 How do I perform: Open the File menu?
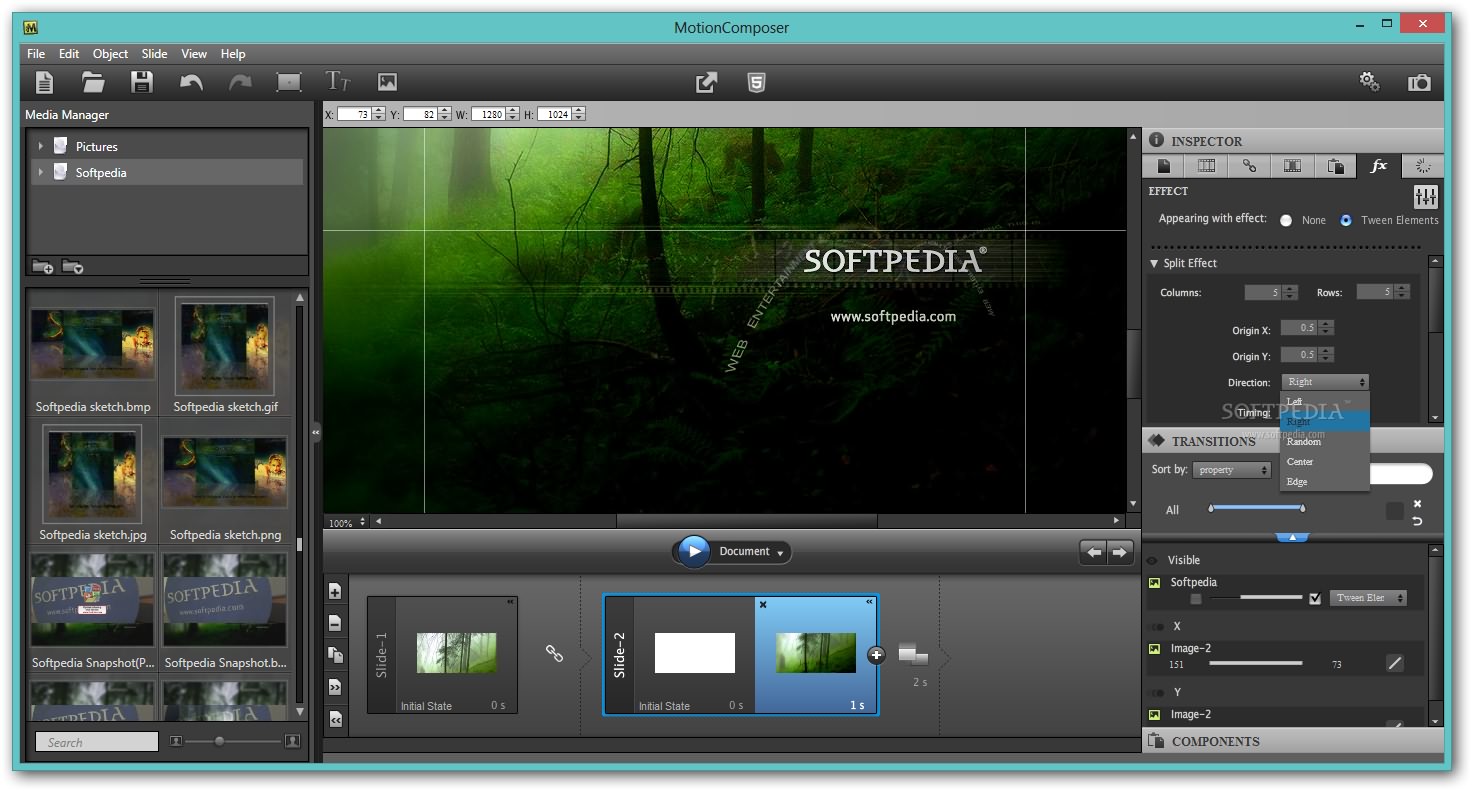pyautogui.click(x=36, y=54)
